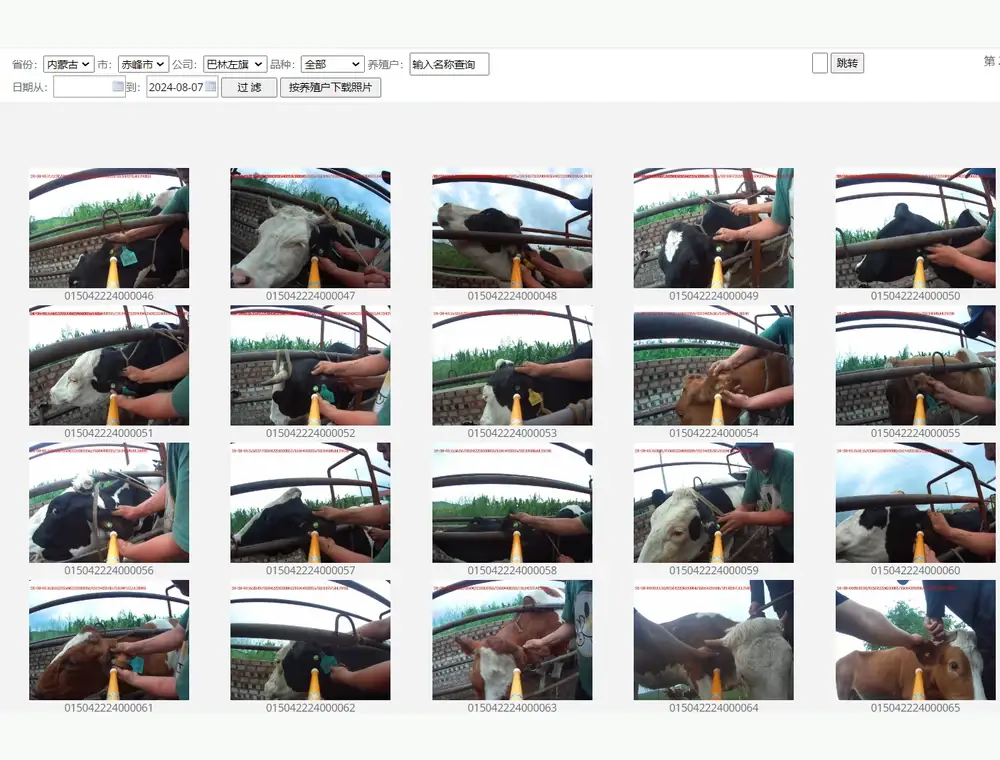The width and height of the screenshot is (1000, 760).
Task: Click the 过滤 filter button
Action: pyautogui.click(x=249, y=87)
